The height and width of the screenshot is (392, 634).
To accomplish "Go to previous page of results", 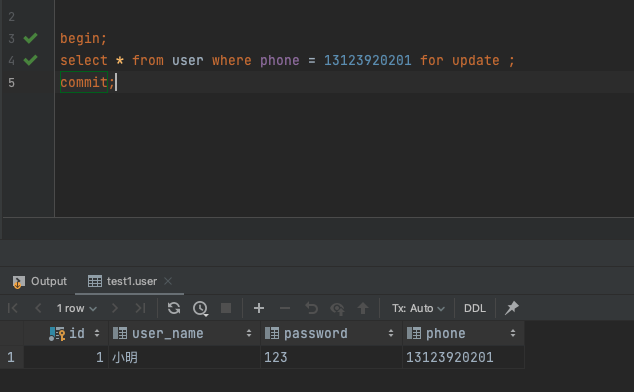I will 38,308.
